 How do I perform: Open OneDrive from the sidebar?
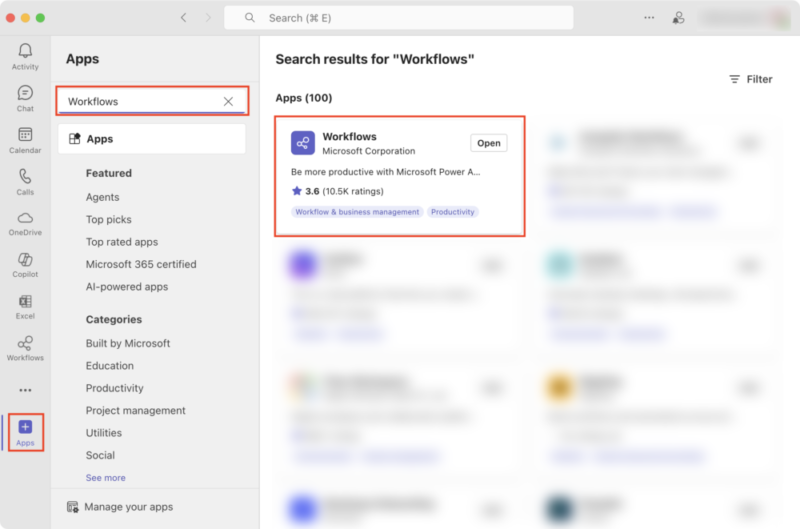pos(25,224)
